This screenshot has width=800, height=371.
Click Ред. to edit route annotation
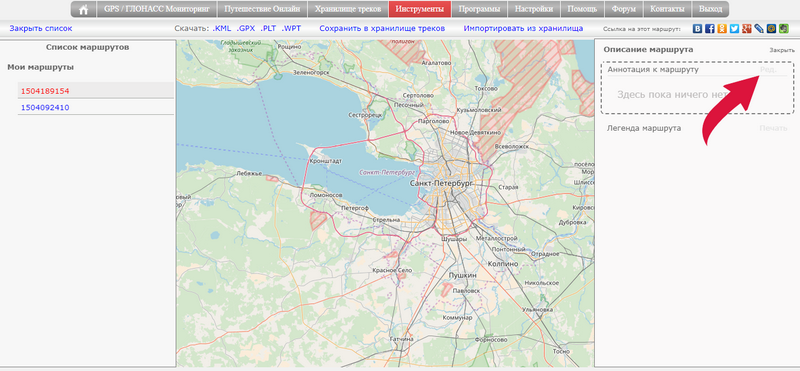pos(768,69)
